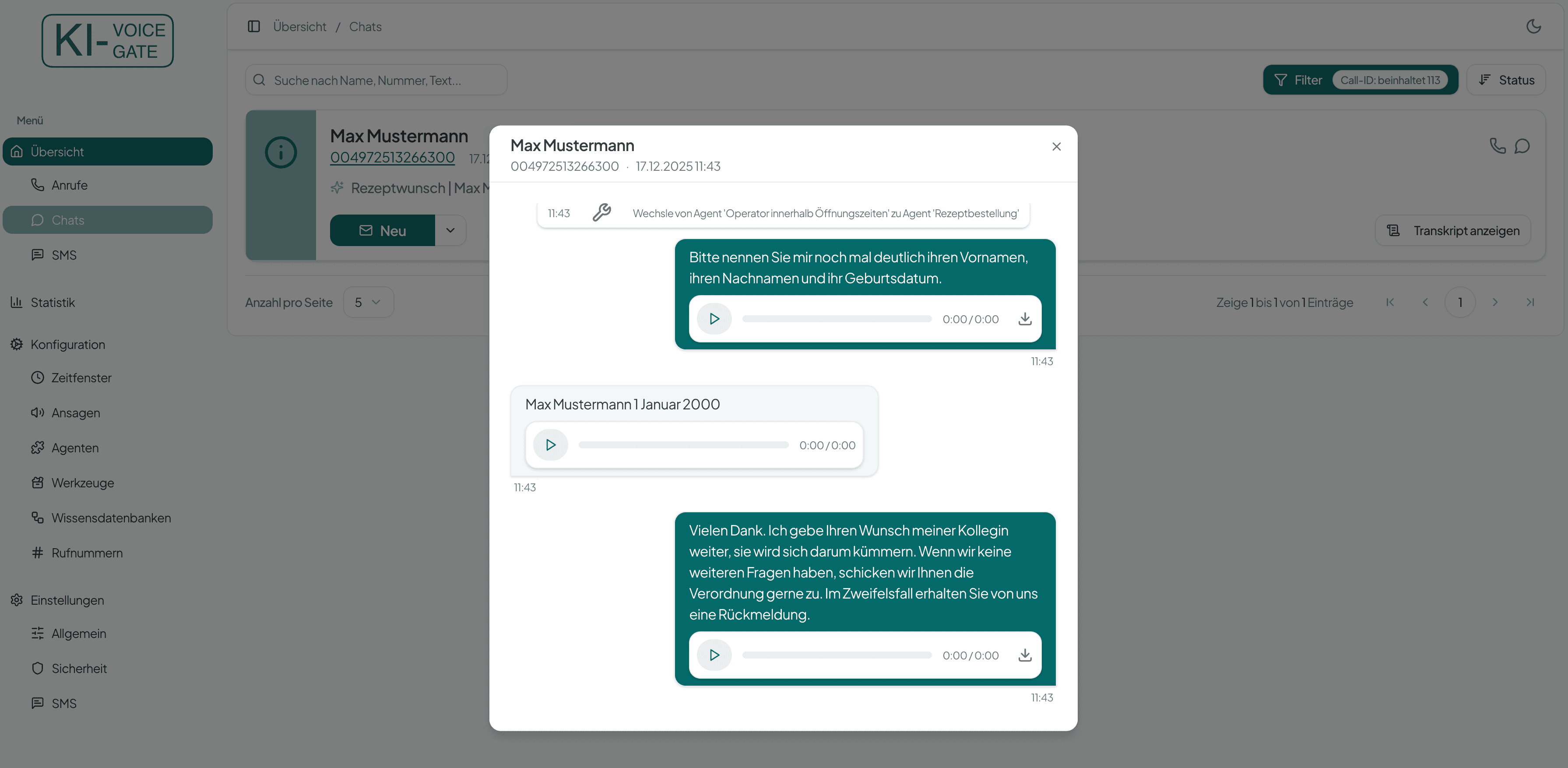Screen dimensions: 1568x768
Task: Expand the Neu button dropdown chevron
Action: (x=450, y=230)
